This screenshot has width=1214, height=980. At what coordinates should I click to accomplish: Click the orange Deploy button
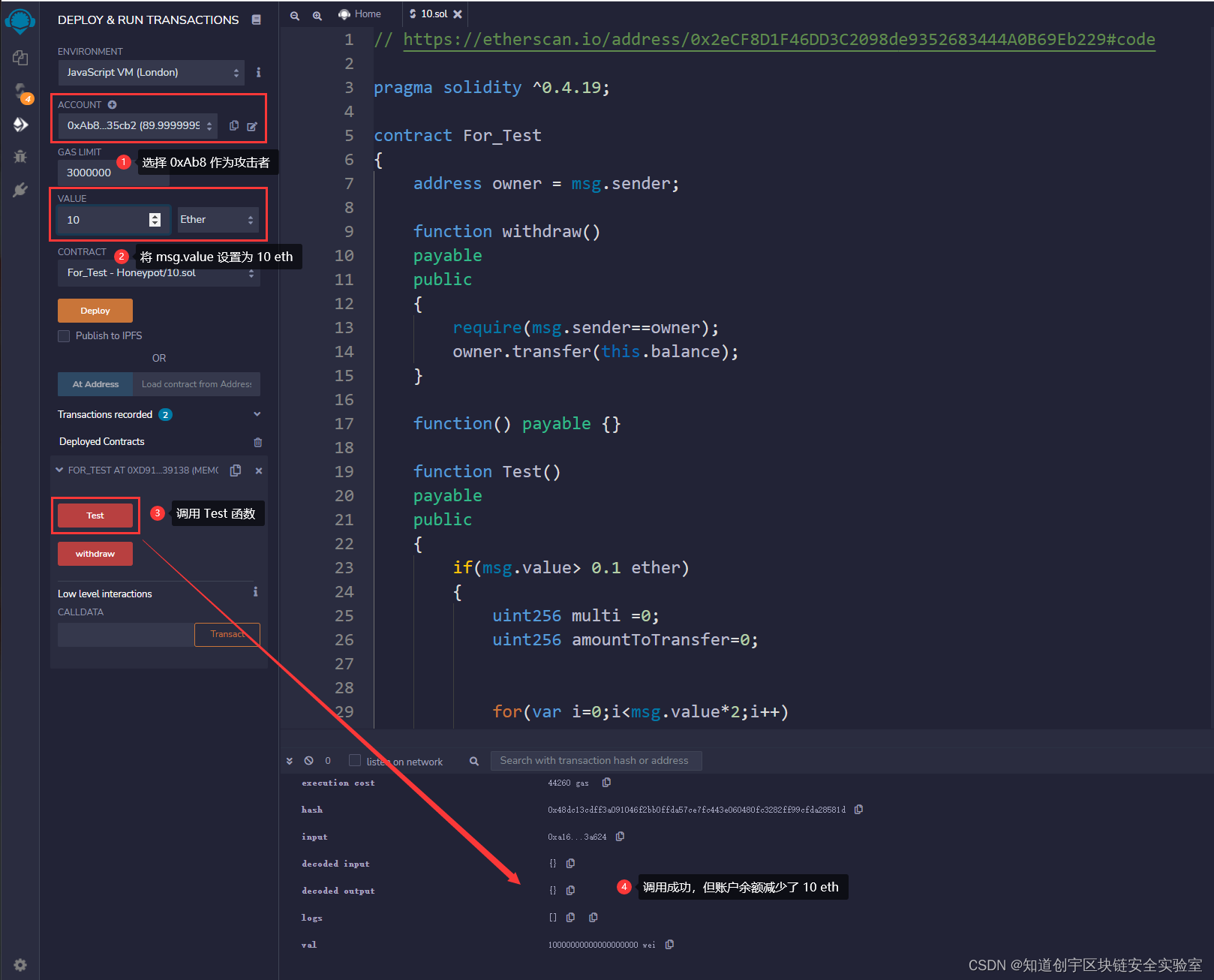(95, 311)
